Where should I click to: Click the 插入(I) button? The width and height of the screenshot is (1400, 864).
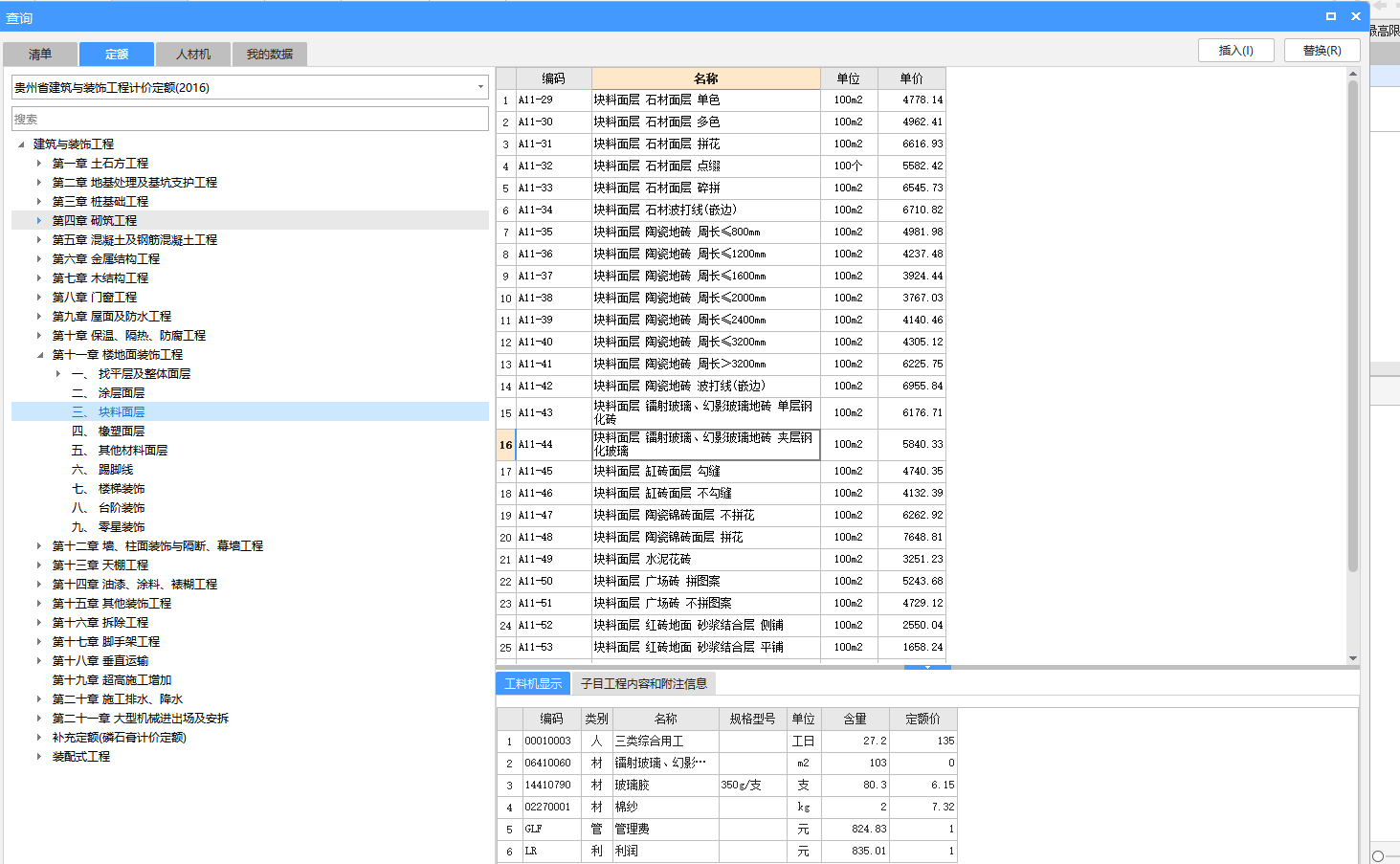point(1235,51)
